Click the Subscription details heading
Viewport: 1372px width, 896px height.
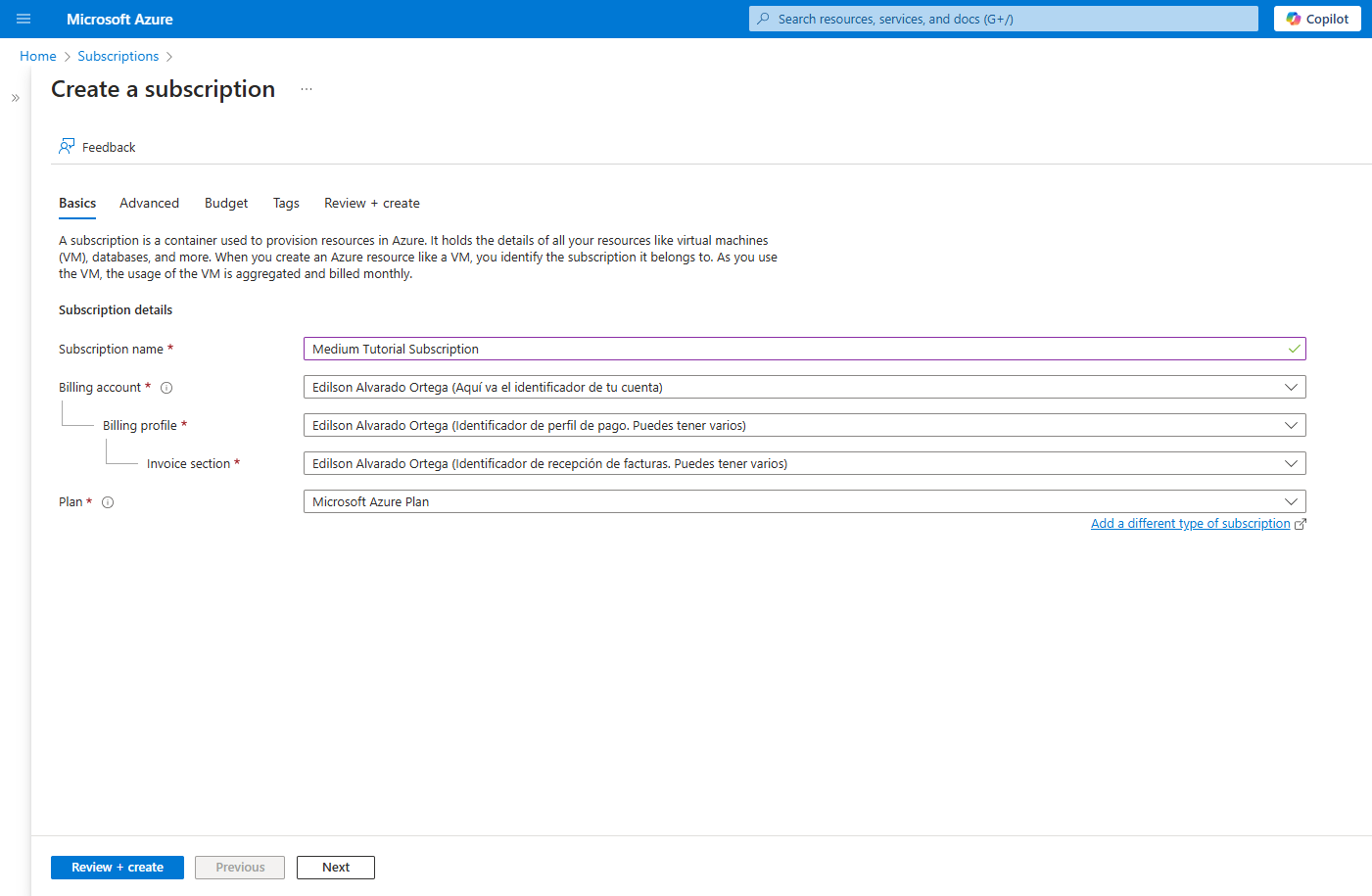116,309
